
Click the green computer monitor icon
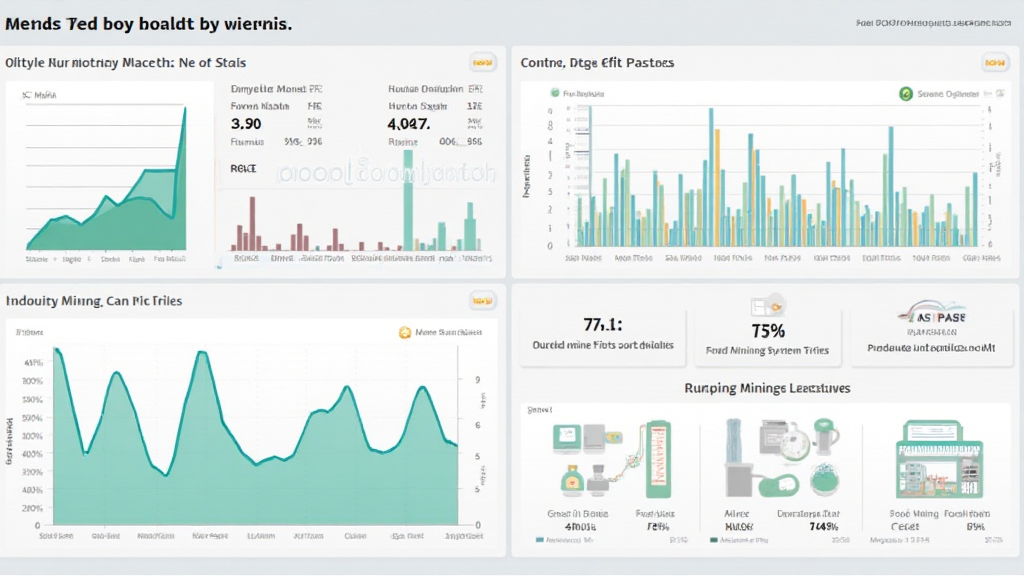pos(566,439)
